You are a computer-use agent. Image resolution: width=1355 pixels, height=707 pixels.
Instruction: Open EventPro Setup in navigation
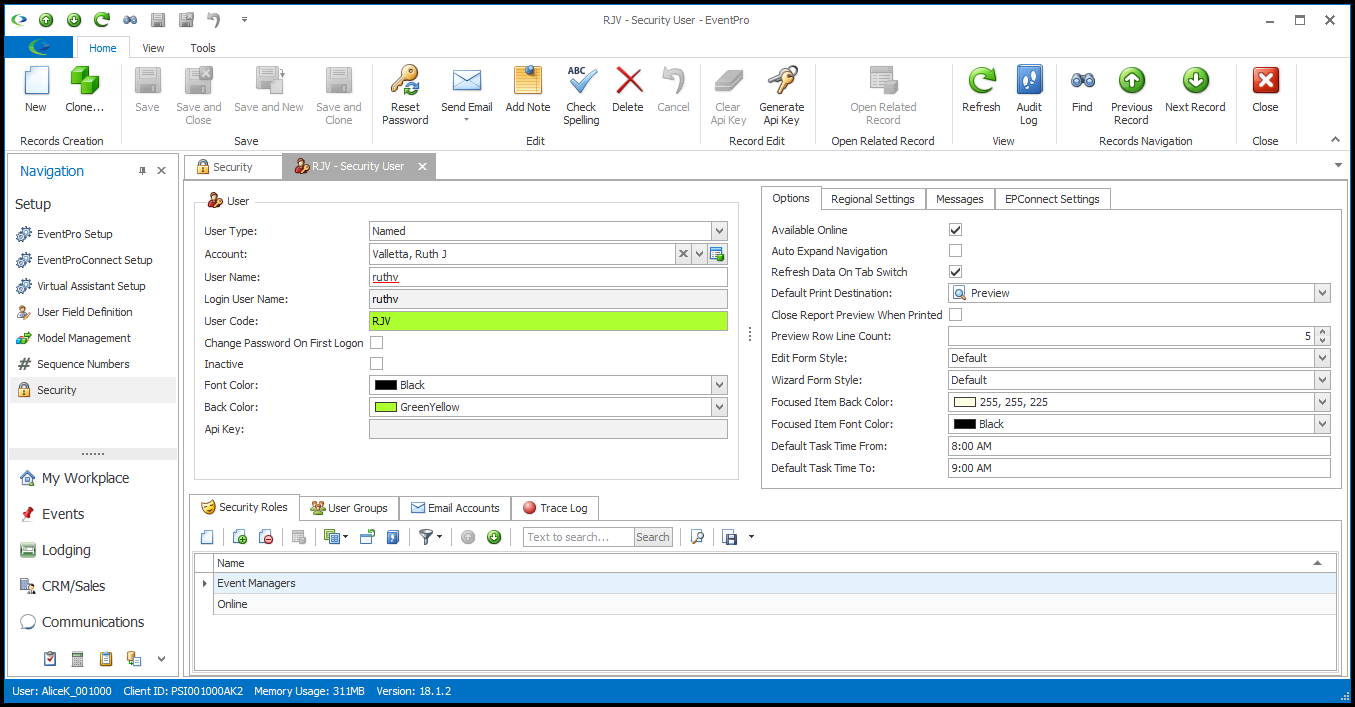click(x=75, y=234)
